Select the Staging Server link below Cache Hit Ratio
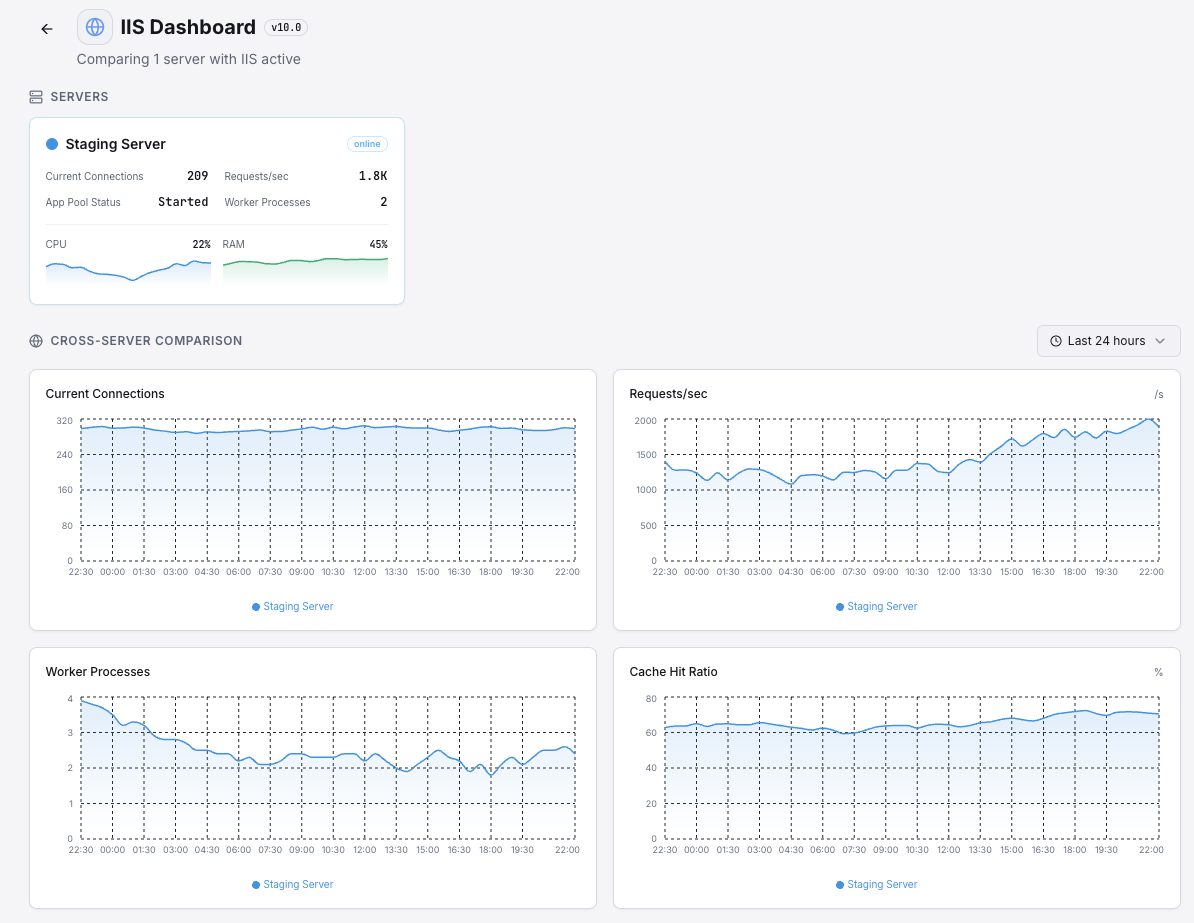Image resolution: width=1194 pixels, height=923 pixels. (x=880, y=884)
